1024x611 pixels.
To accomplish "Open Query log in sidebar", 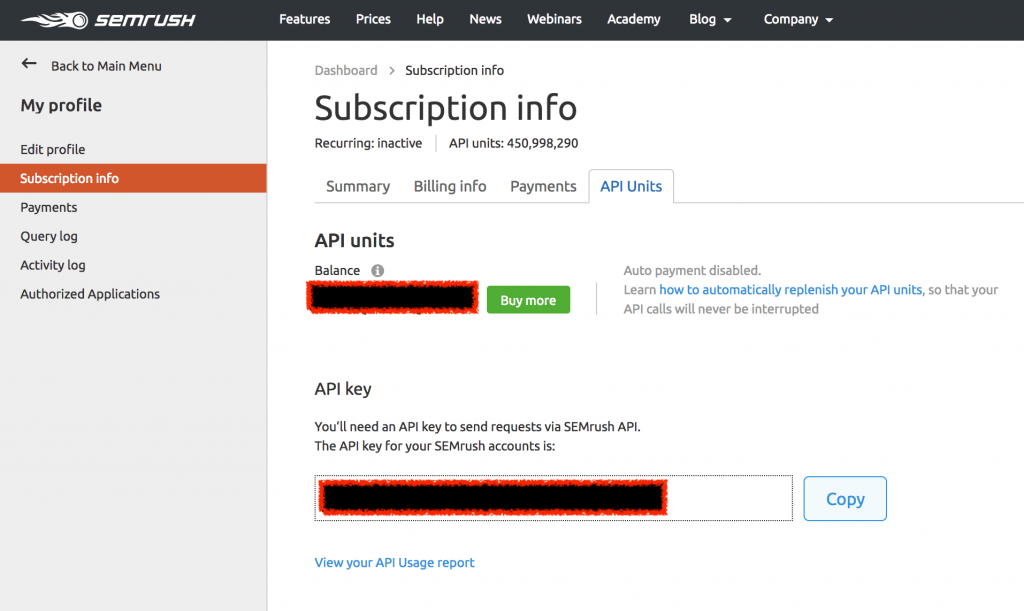I will (x=49, y=236).
